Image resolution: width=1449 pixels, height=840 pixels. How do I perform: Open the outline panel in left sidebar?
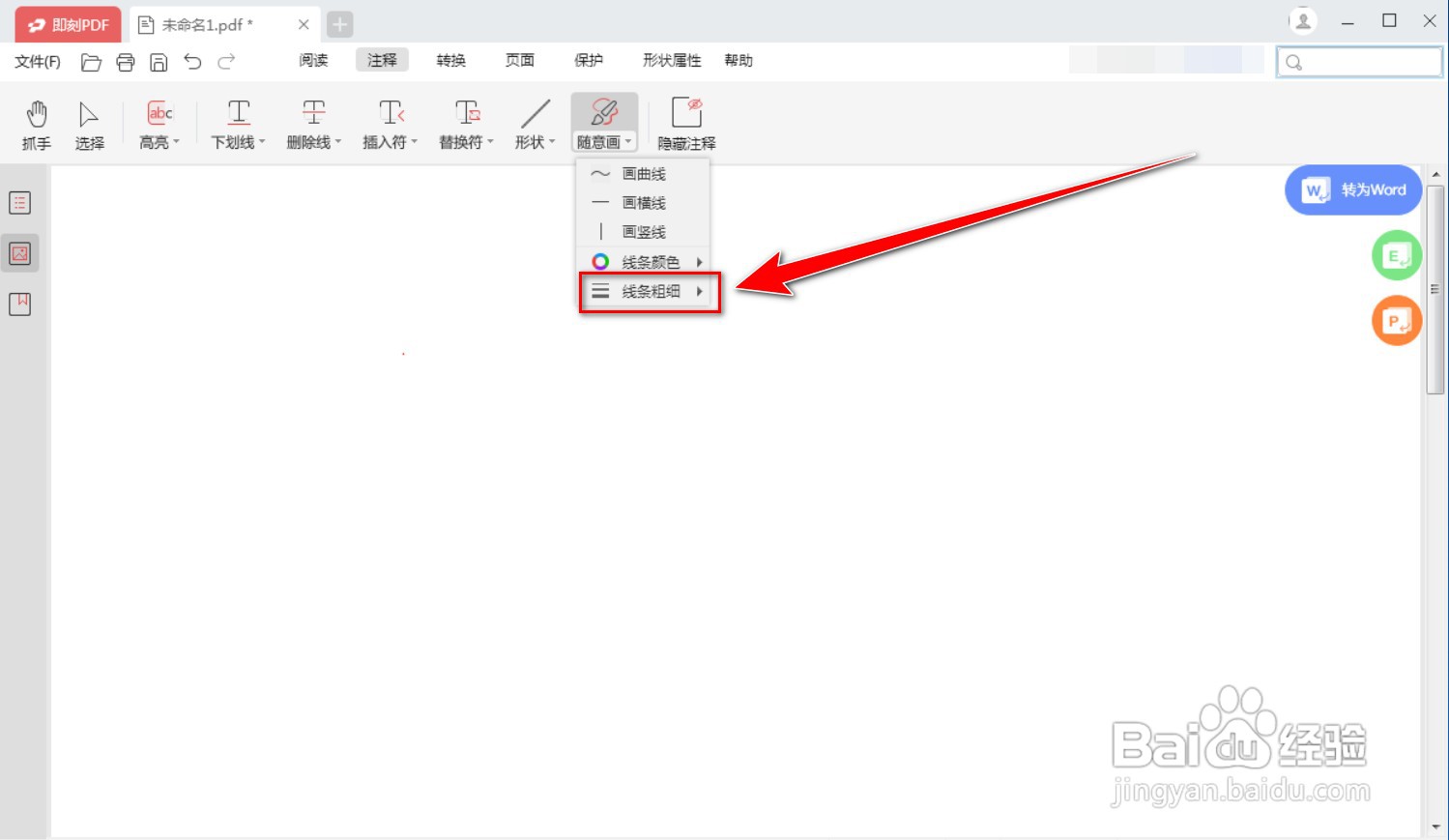[19, 203]
